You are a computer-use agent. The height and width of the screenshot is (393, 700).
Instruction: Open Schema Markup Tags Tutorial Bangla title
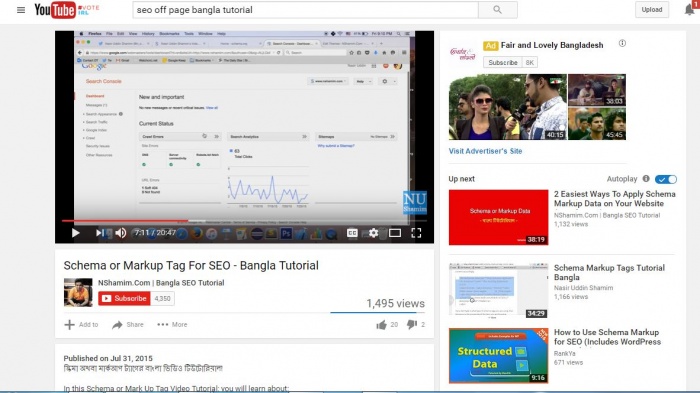[x=609, y=272]
